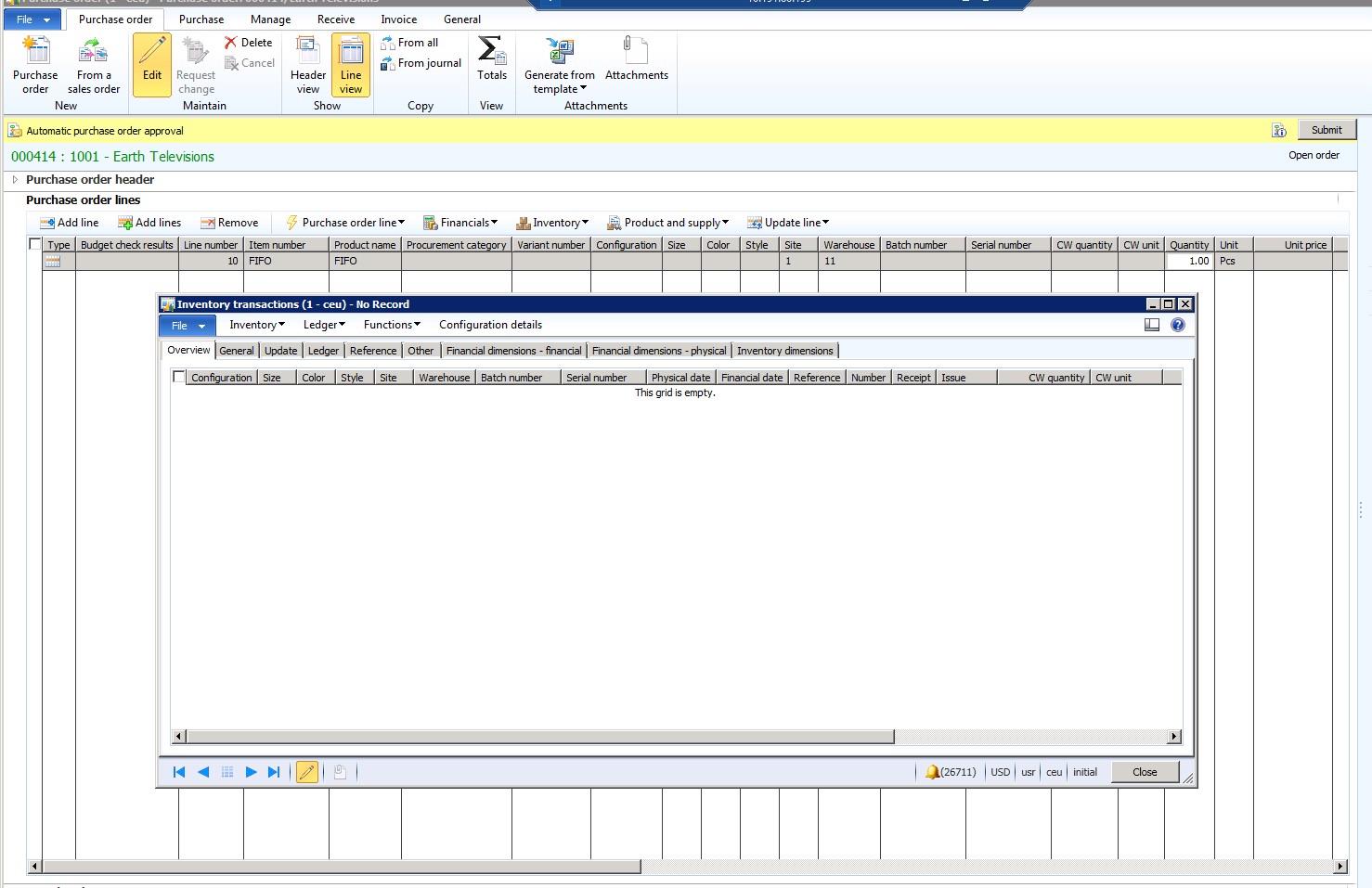Switch to the Receive ribbon tab

[x=335, y=19]
